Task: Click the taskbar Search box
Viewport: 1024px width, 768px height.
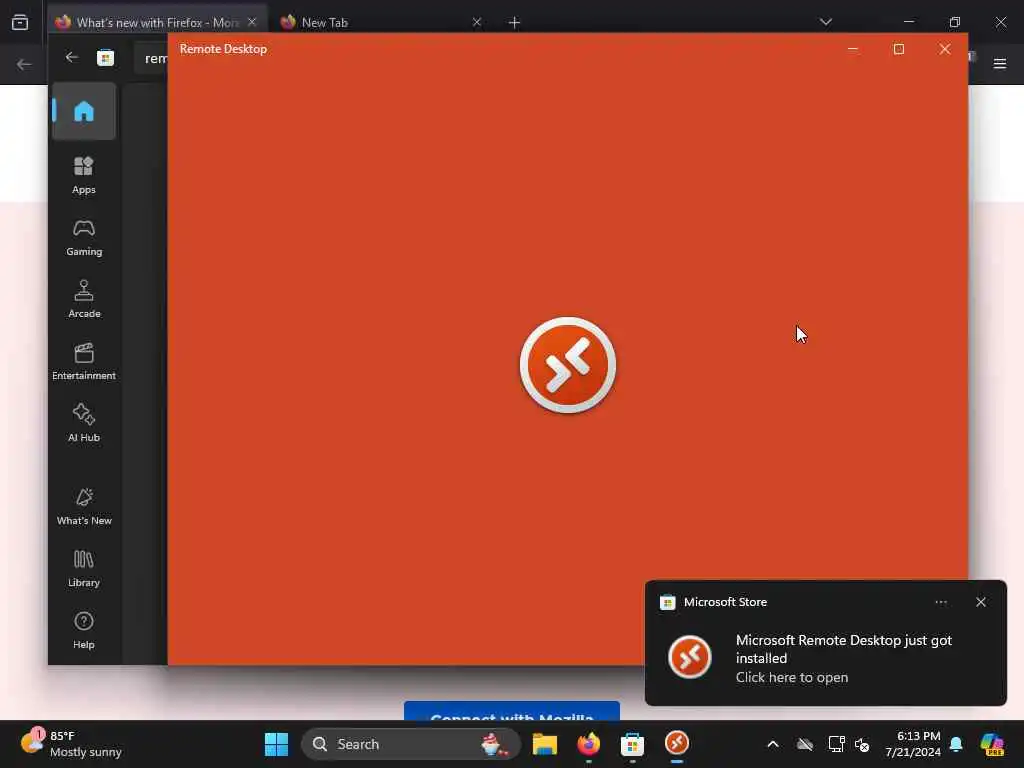Action: (x=410, y=744)
